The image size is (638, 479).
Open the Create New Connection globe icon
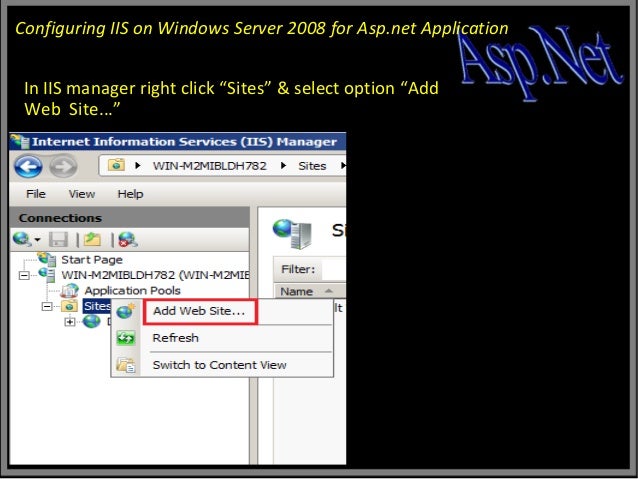[x=22, y=239]
